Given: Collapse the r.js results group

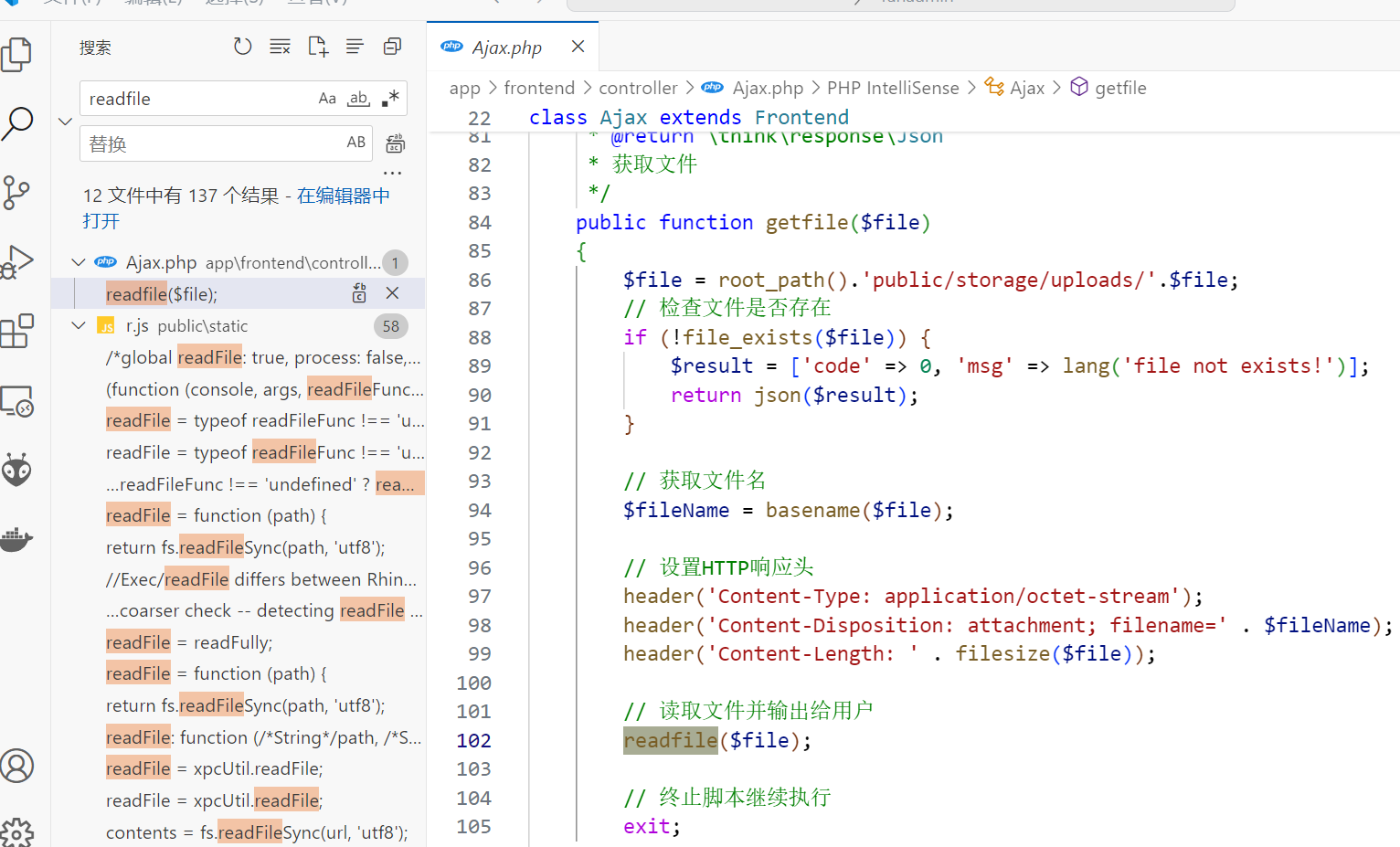Looking at the screenshot, I should 79,326.
